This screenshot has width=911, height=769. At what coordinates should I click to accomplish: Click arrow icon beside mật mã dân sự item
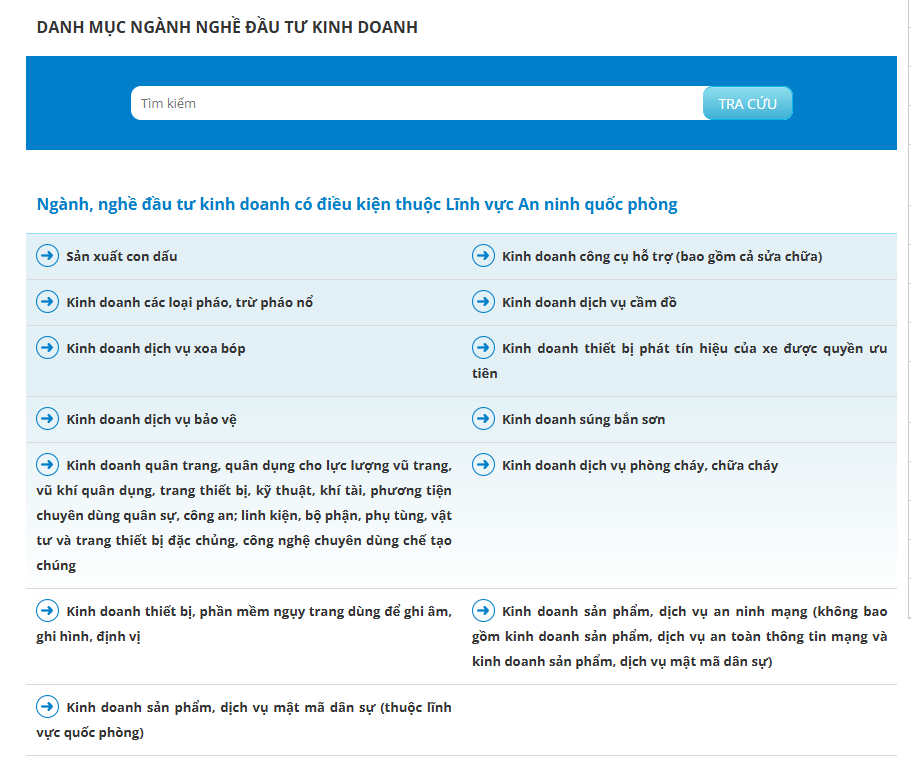pyautogui.click(x=47, y=706)
